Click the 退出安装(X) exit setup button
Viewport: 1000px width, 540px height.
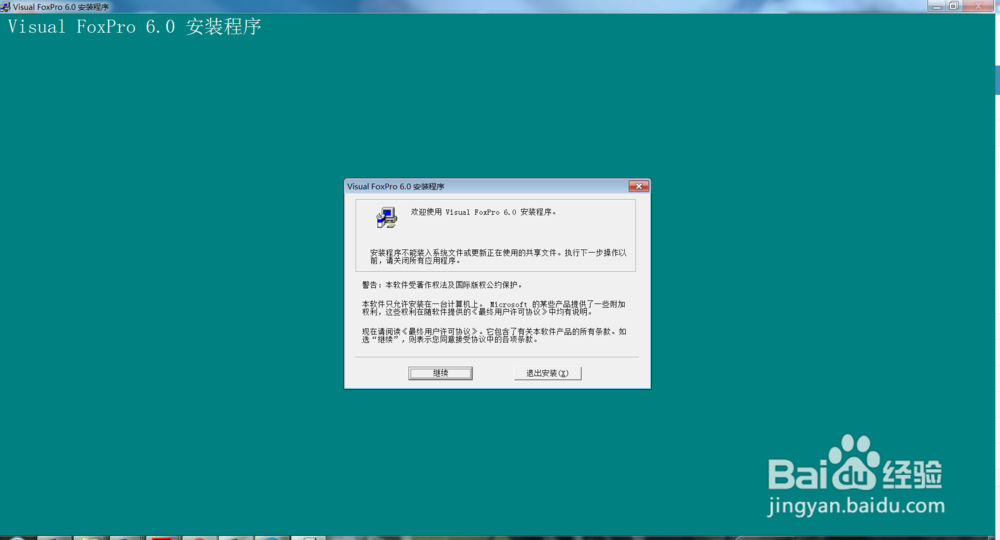tap(547, 373)
